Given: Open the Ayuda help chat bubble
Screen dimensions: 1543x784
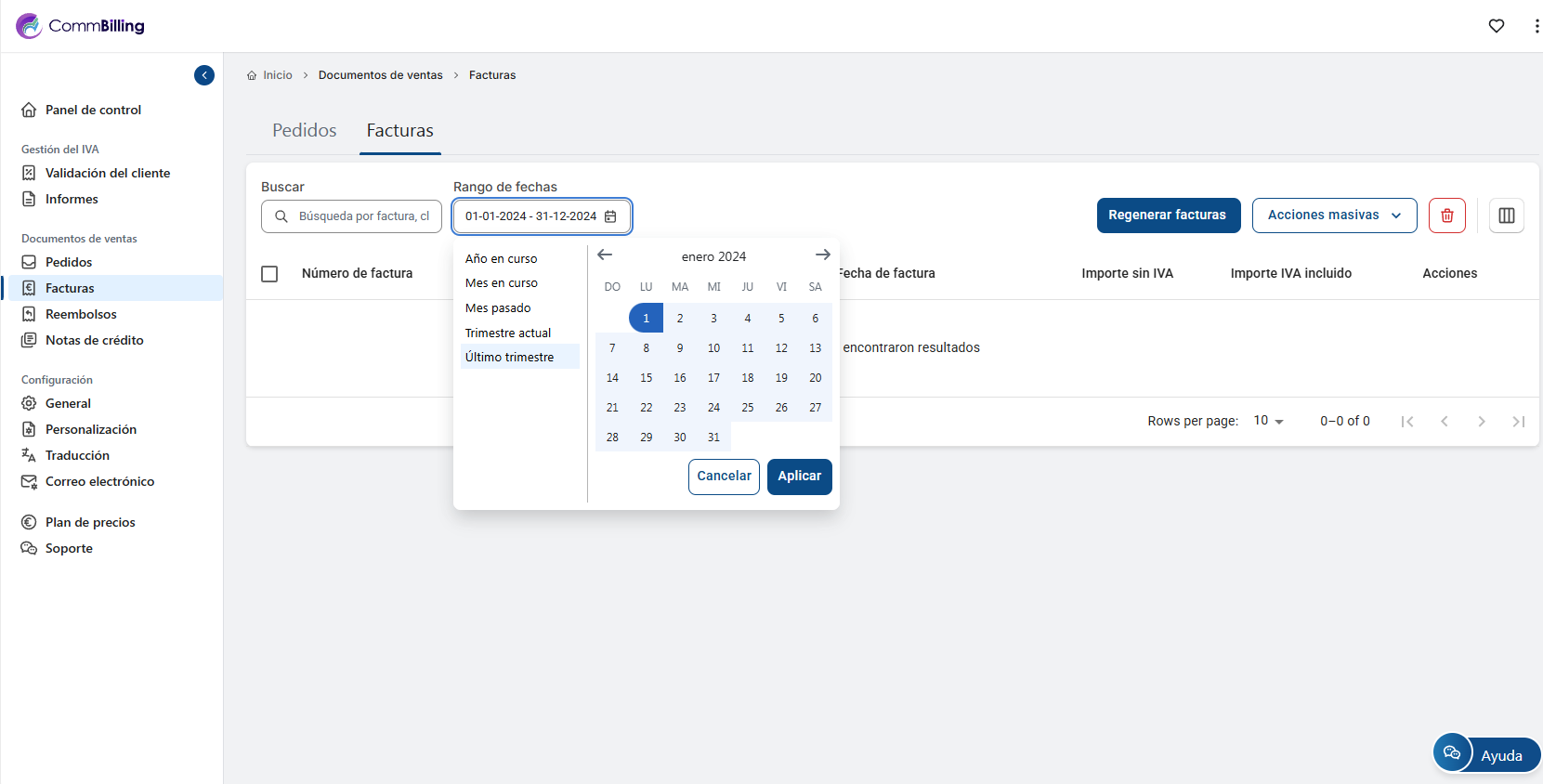Looking at the screenshot, I should pos(1485,753).
